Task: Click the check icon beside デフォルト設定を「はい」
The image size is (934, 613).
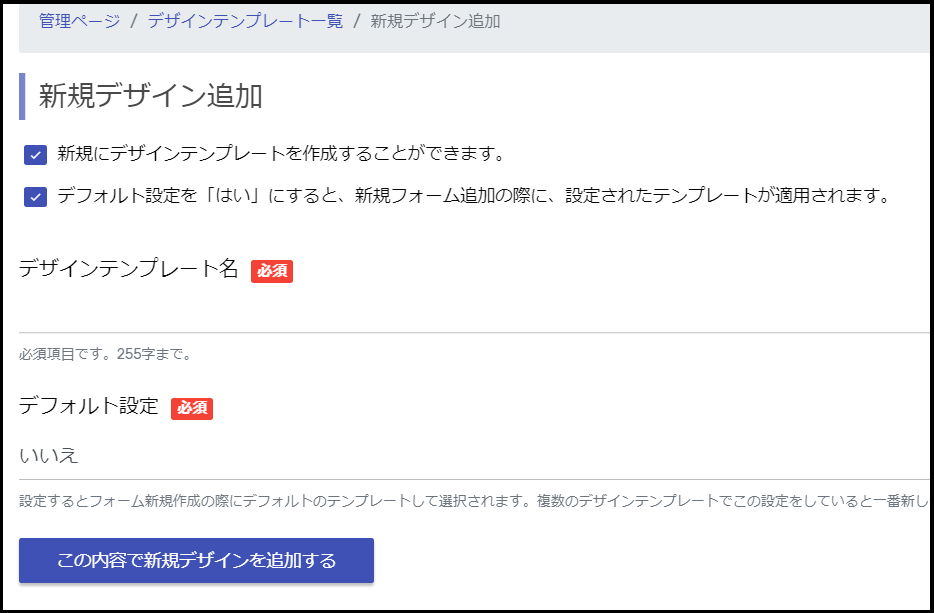Action: [35, 197]
